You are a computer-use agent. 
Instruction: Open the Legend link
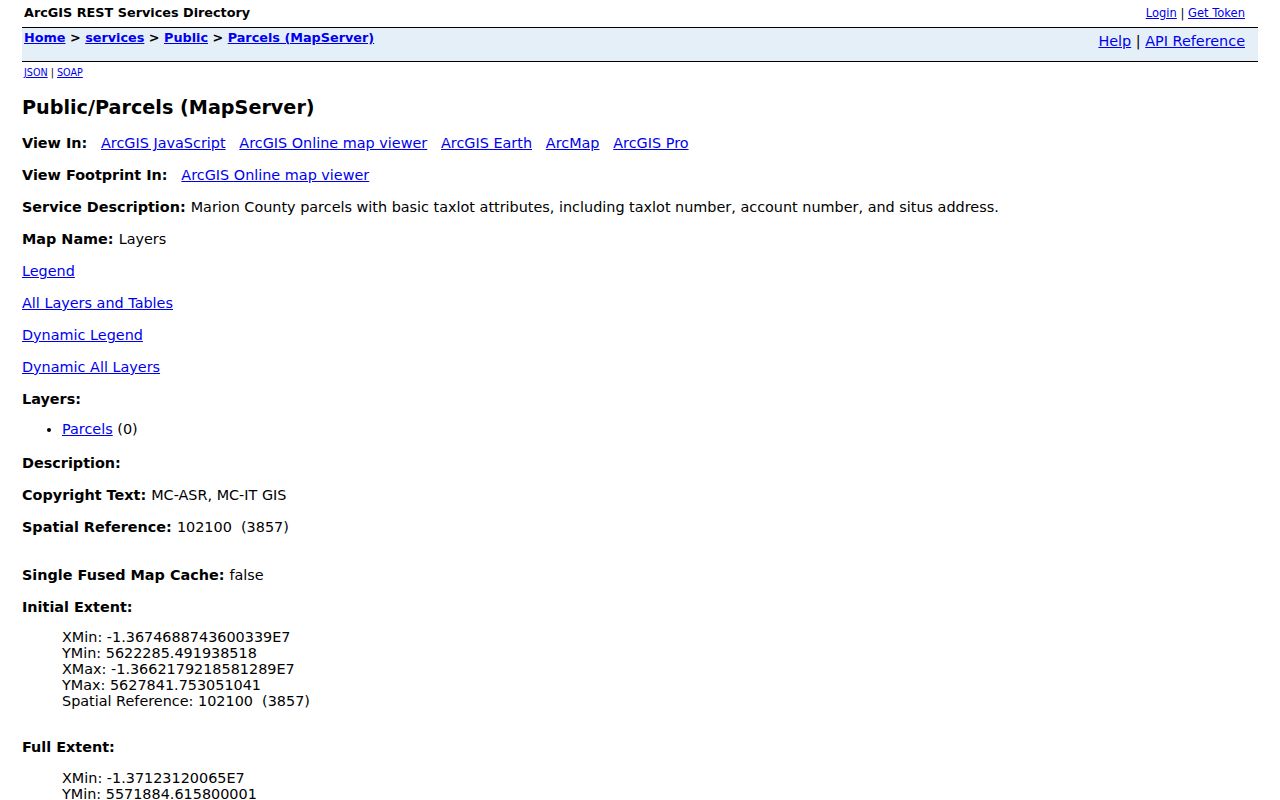(x=48, y=271)
